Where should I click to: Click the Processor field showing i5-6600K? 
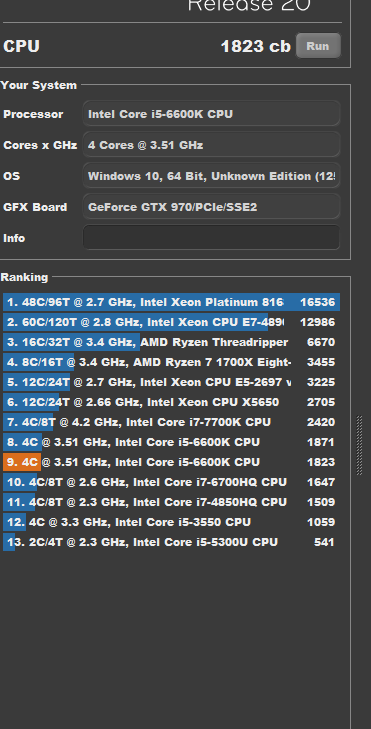coord(212,114)
